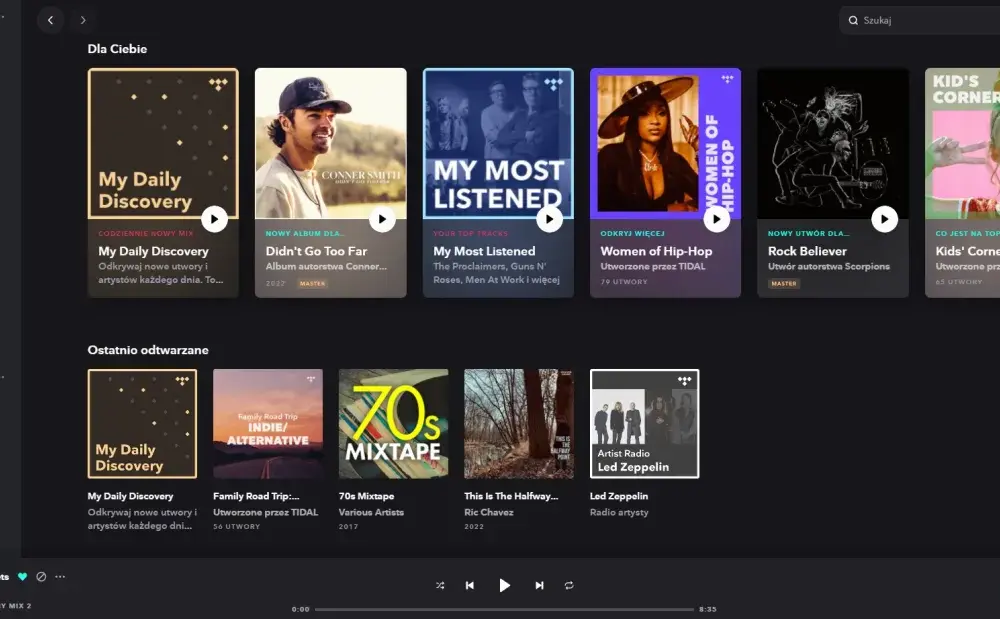Open the Women of Hip-Hop cover art
Screen dimensions: 1000x619
(665, 143)
